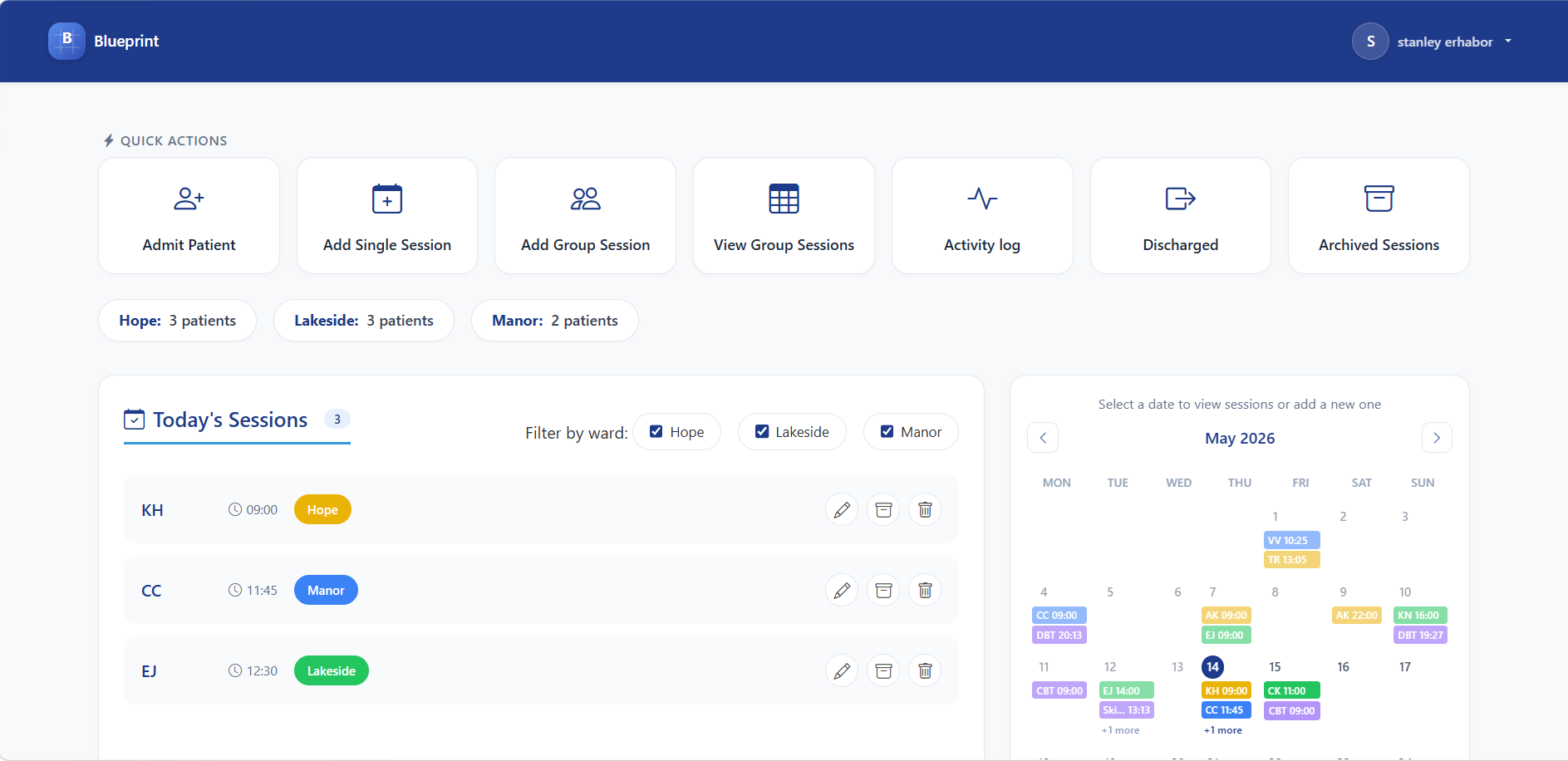Open the Manor: 2 patients pill
Image resolution: width=1568 pixels, height=761 pixels.
(555, 321)
